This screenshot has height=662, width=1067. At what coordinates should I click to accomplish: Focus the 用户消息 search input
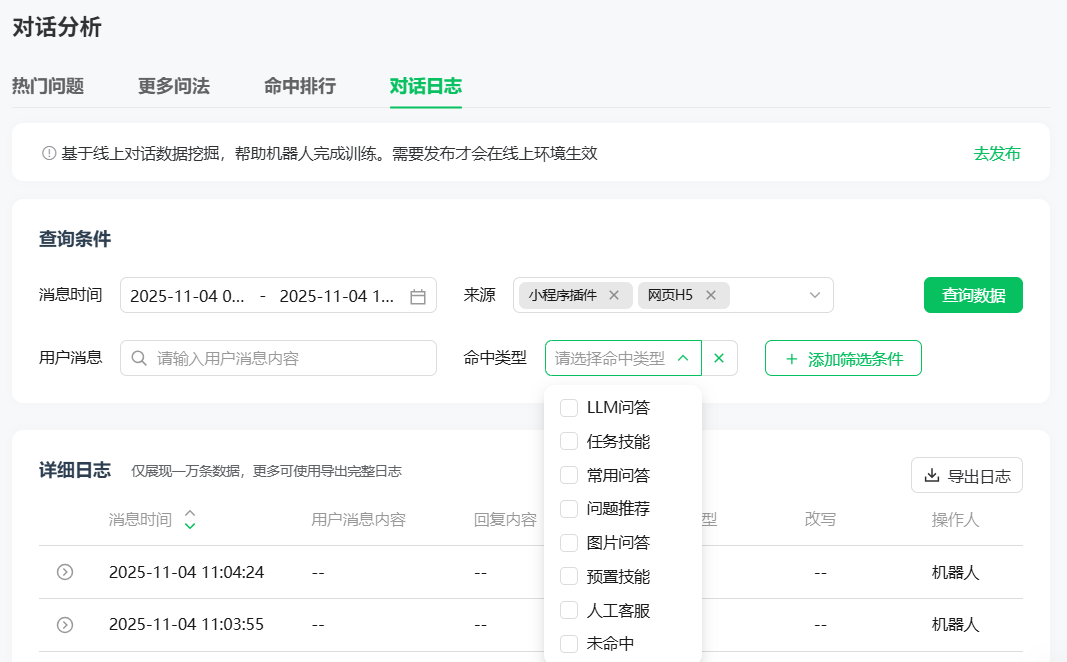tap(290, 358)
